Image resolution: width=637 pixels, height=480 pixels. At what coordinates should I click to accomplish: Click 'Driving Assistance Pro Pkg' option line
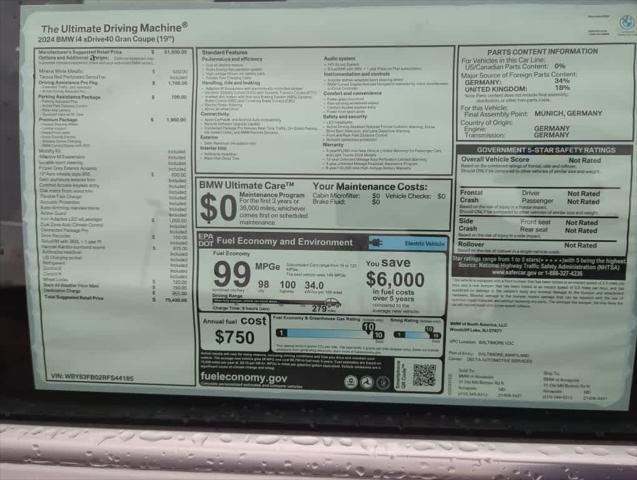(113, 83)
